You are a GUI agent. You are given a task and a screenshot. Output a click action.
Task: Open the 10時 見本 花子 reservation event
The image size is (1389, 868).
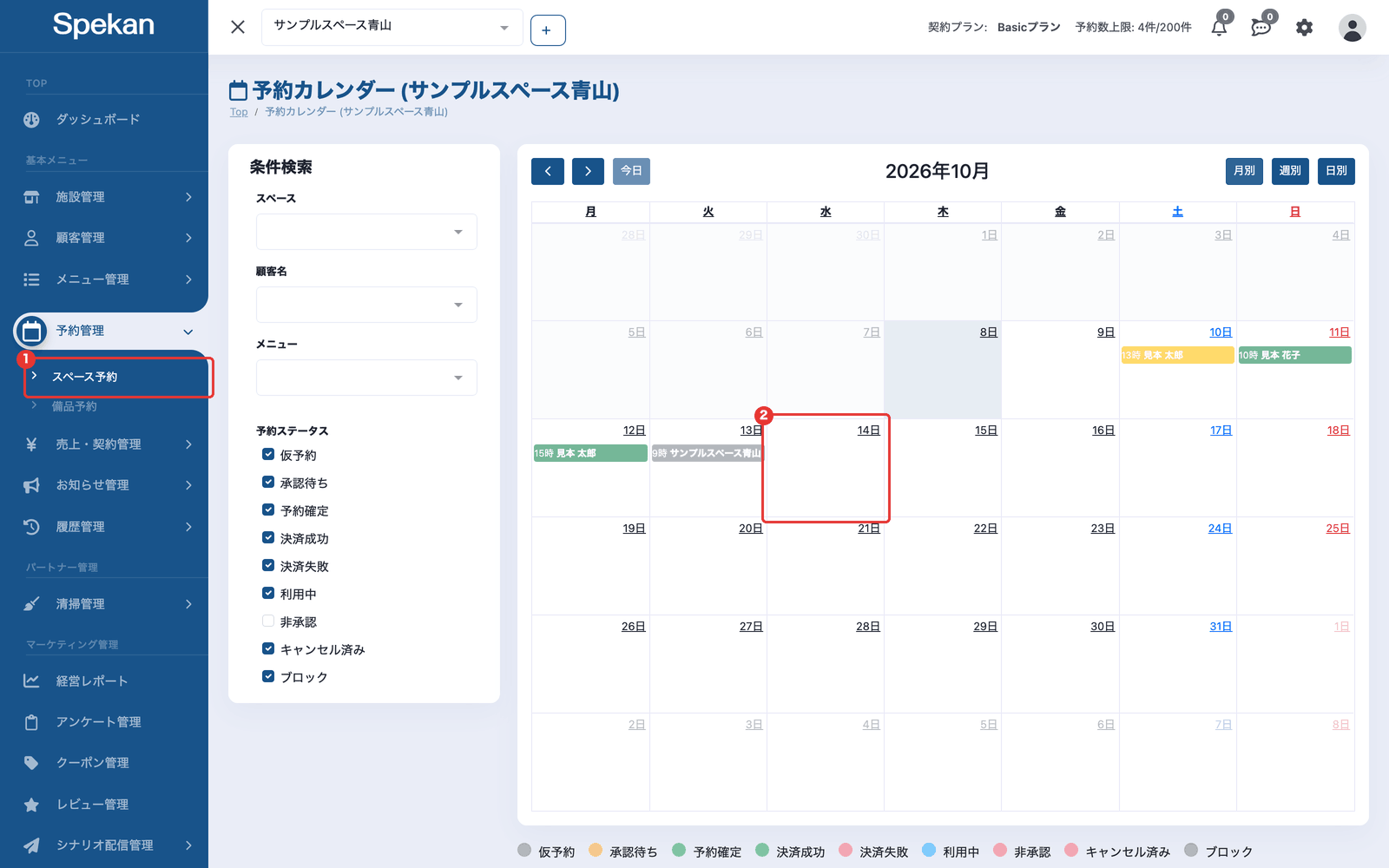1294,355
